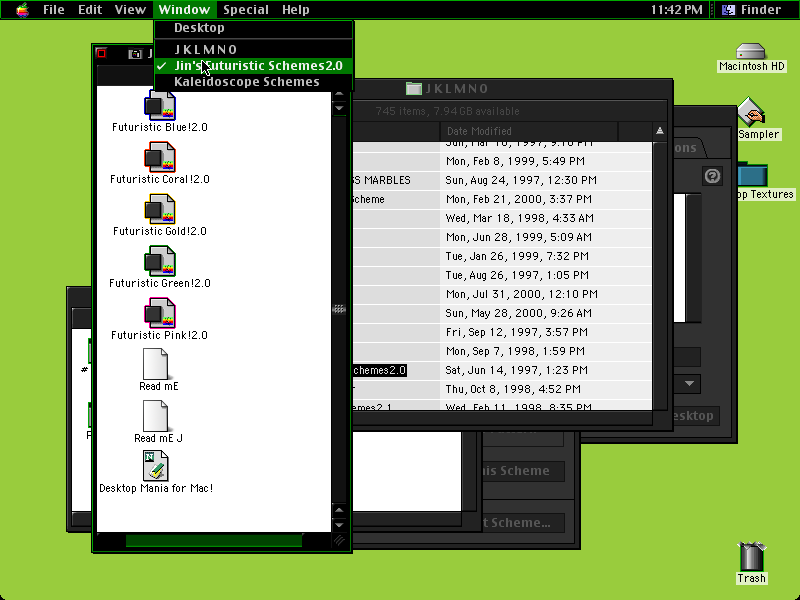
Task: Select row dated Fri, Sep 12, 1997
Action: coord(502,332)
